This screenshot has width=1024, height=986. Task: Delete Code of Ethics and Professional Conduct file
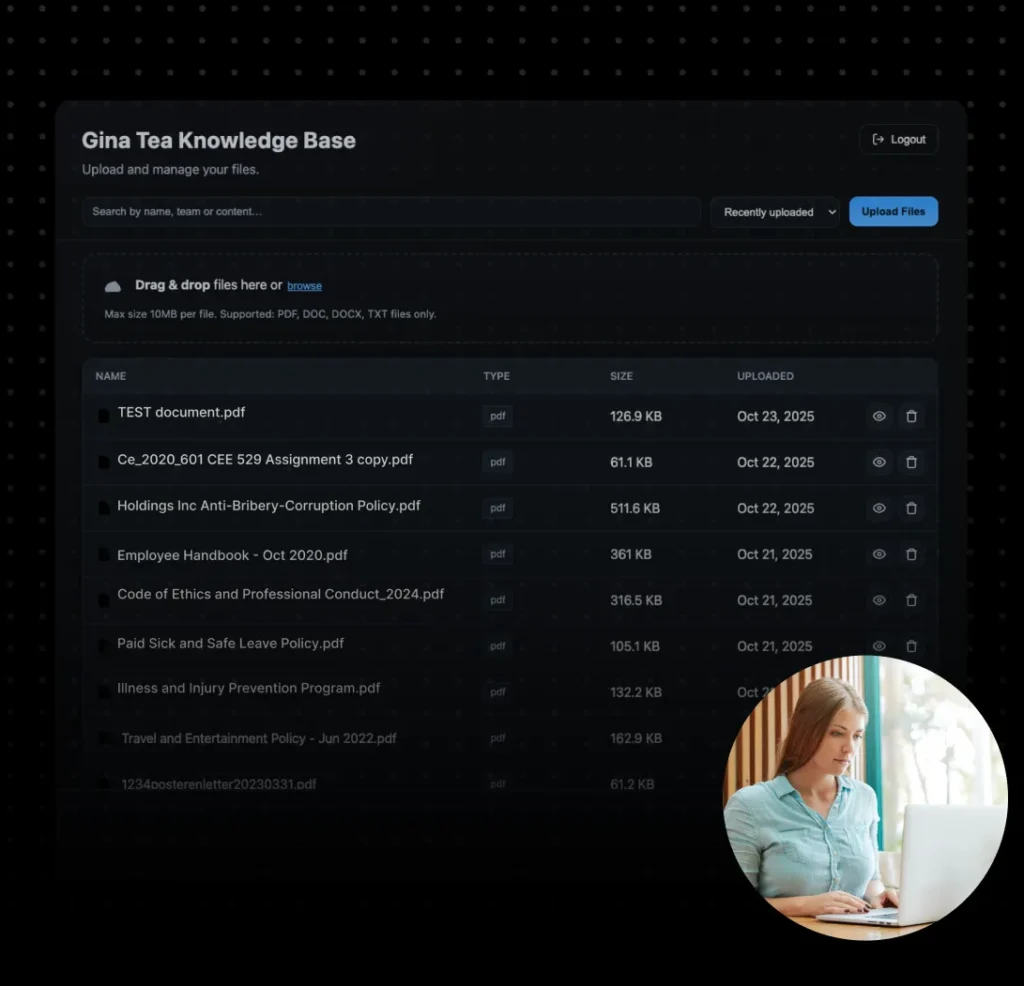click(911, 600)
